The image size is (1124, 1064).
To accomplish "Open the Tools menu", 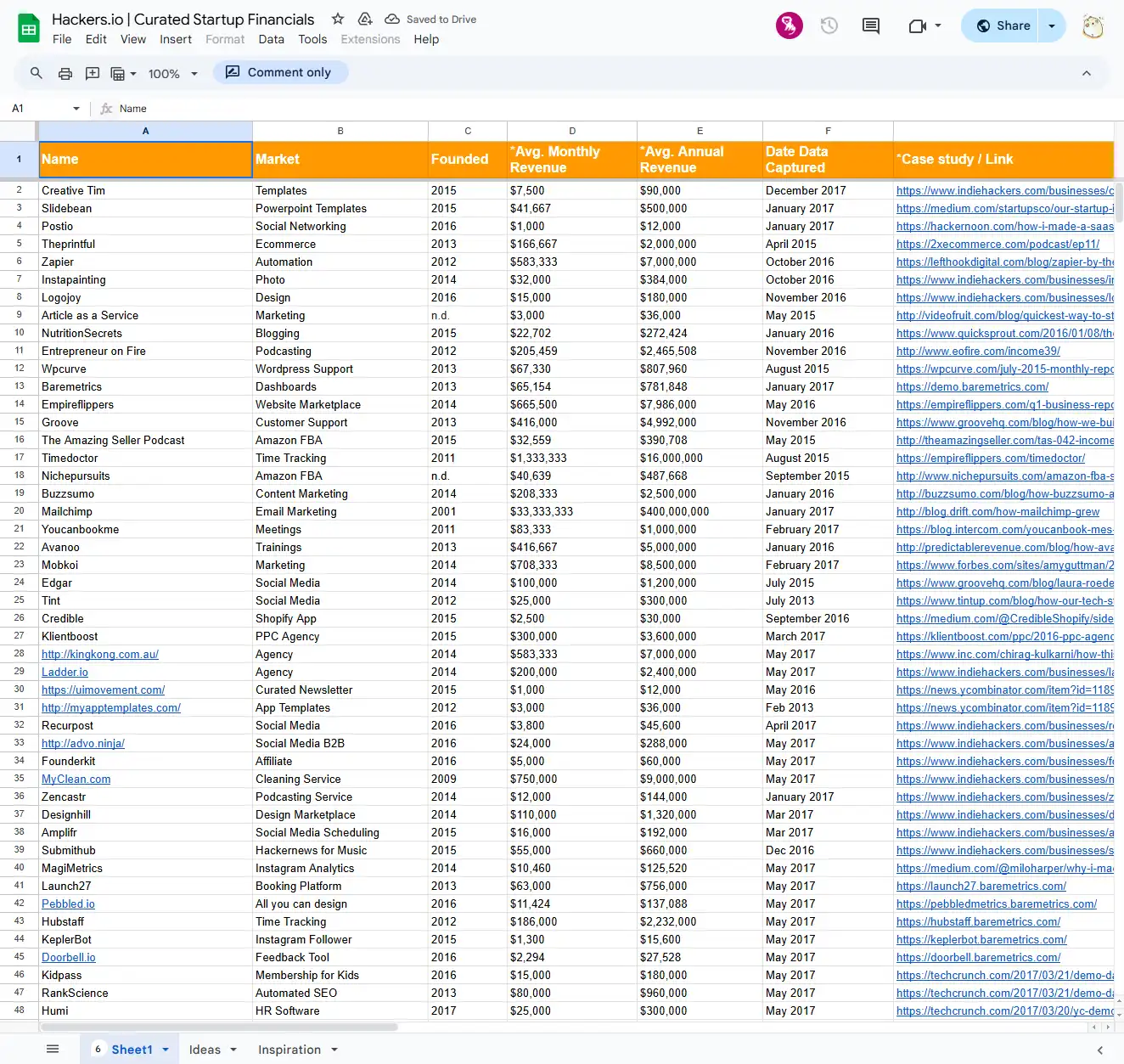I will tap(312, 39).
